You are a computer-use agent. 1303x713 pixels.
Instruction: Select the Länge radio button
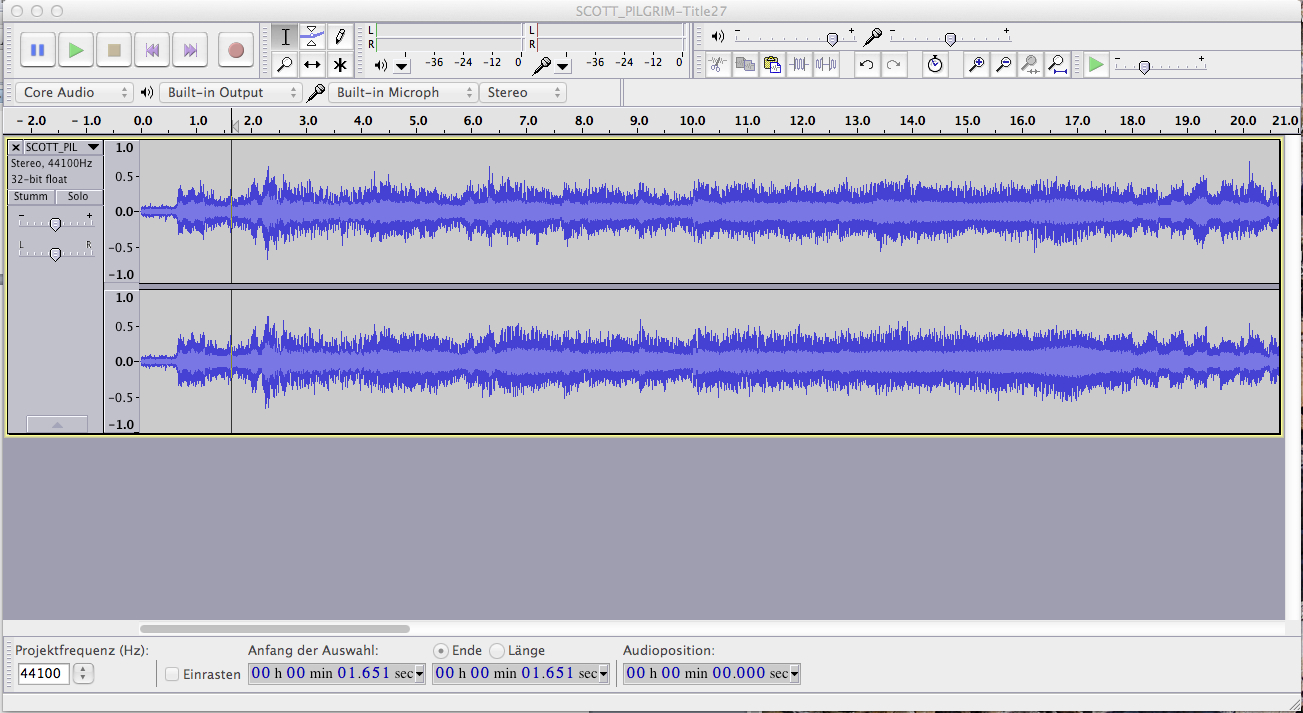[498, 651]
